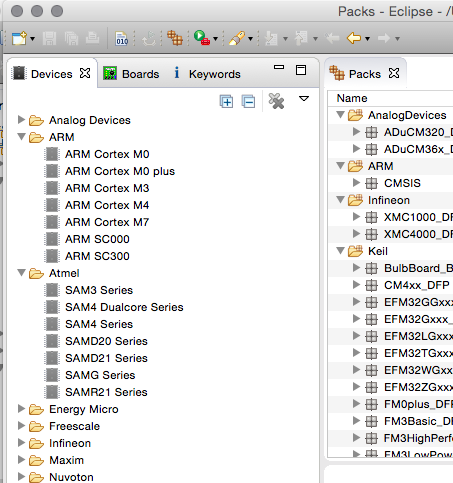
Task: Click the remove filters icon in Devices
Action: click(276, 101)
